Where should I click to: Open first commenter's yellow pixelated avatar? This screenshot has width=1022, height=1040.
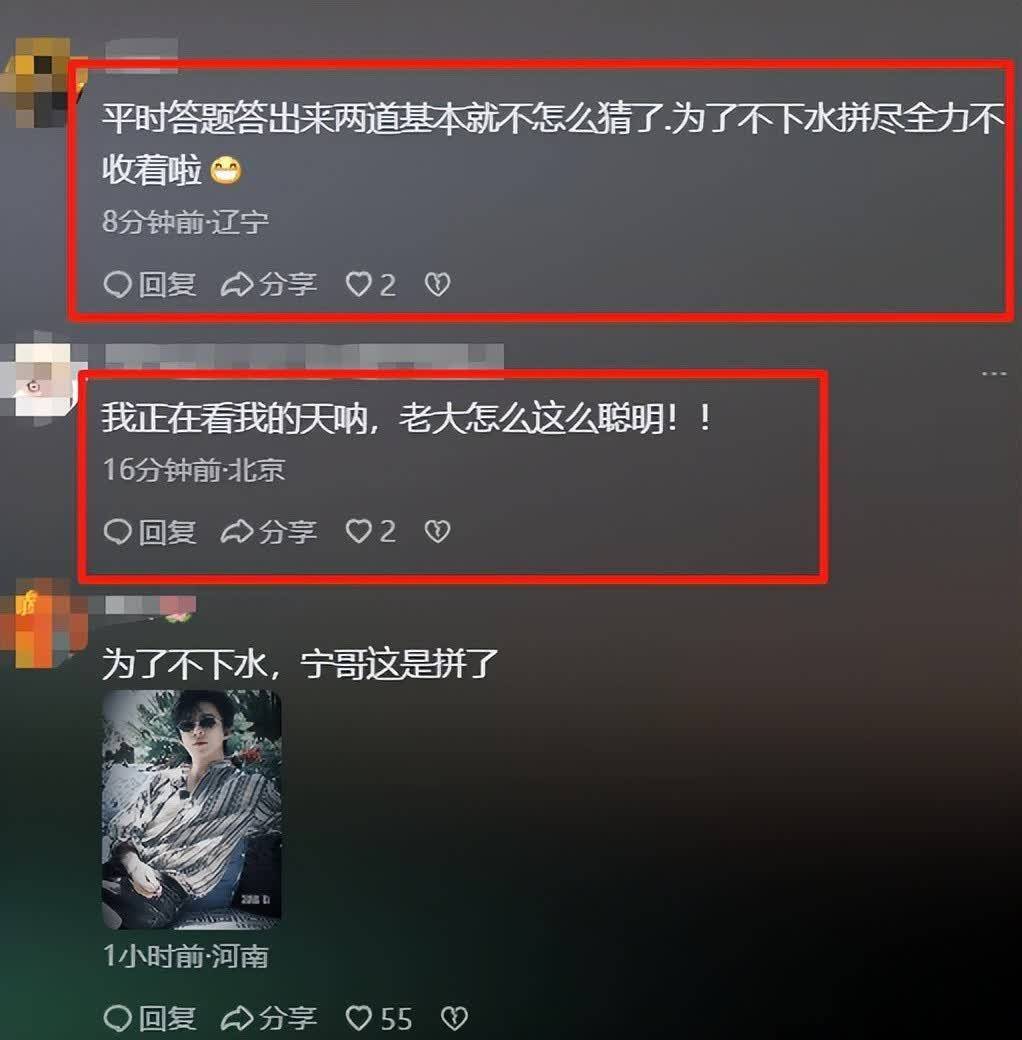coord(41,82)
